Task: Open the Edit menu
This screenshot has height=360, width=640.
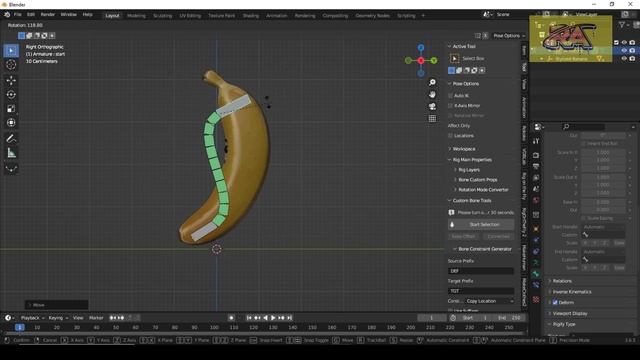Action: [31, 15]
